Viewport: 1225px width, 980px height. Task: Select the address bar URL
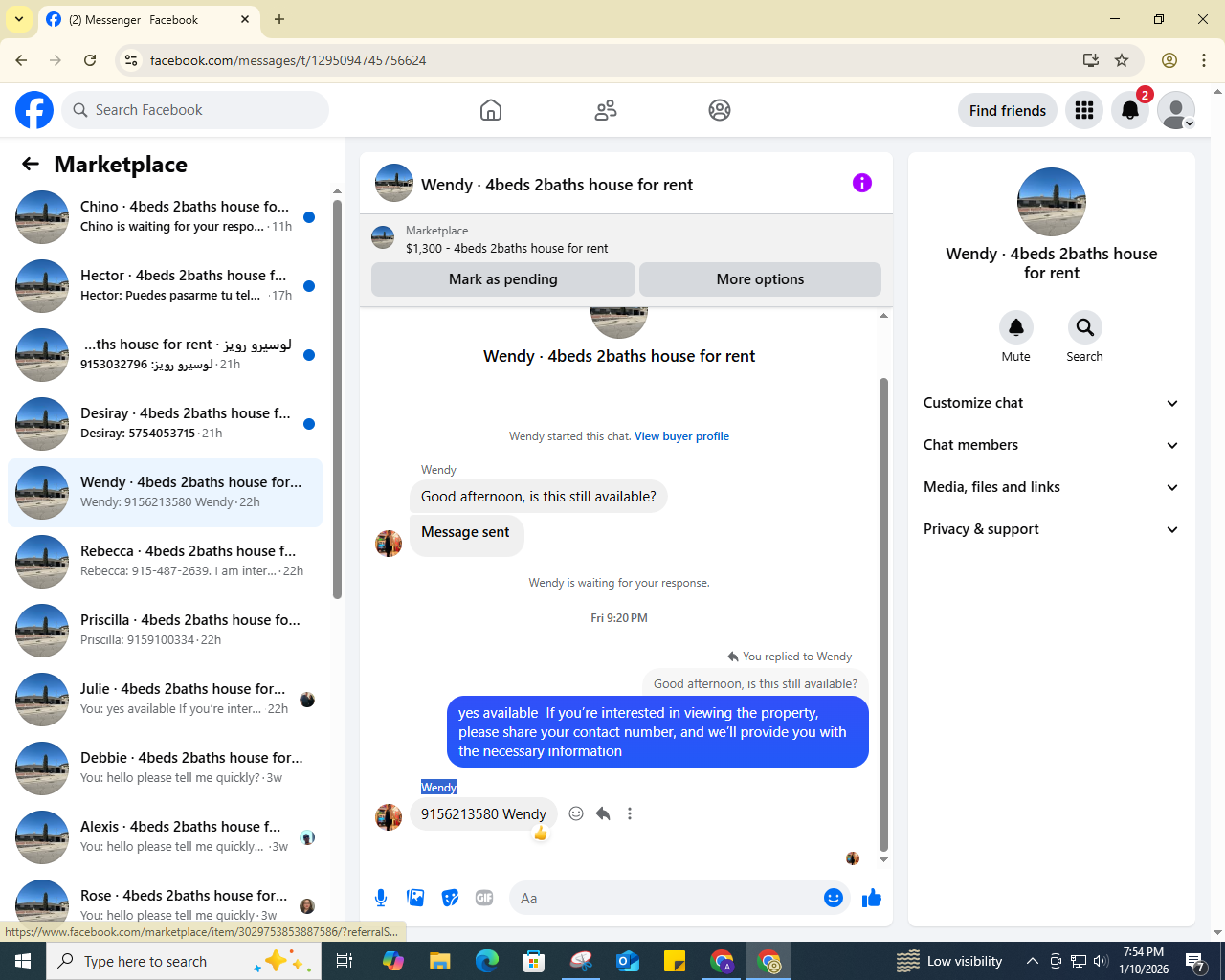[288, 60]
